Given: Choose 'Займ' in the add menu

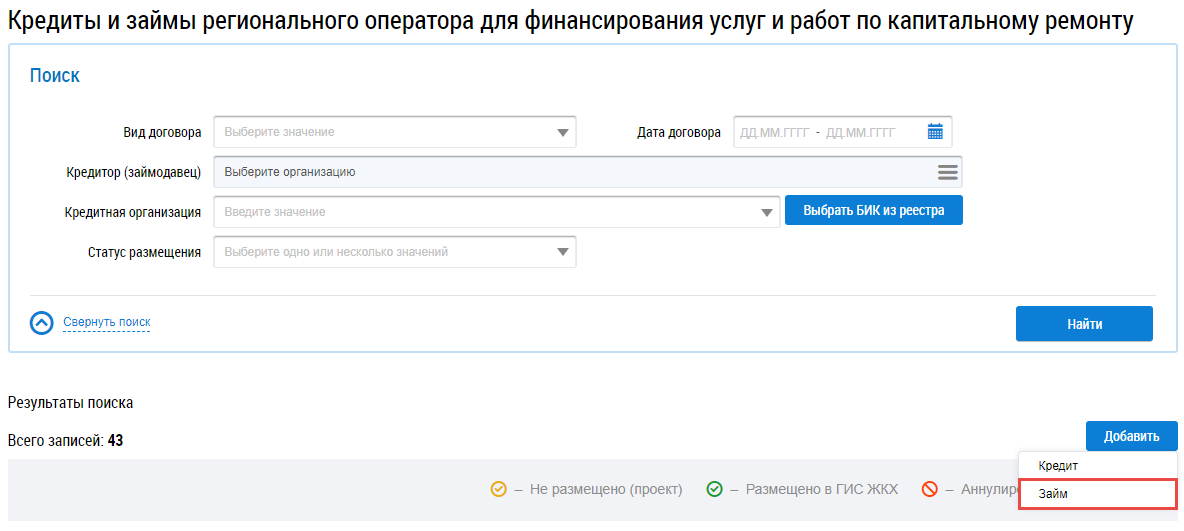Looking at the screenshot, I should point(1054,494).
